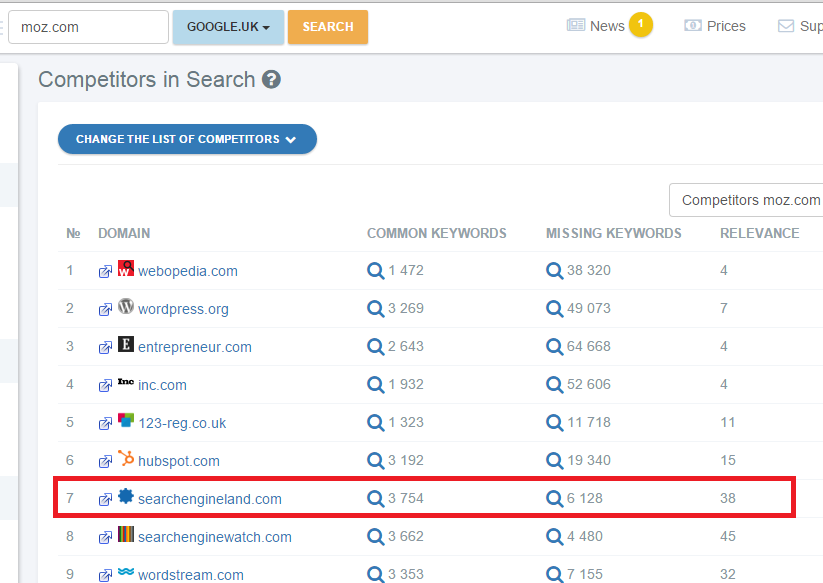
Task: Open wordpress.org external link icon
Action: click(105, 310)
